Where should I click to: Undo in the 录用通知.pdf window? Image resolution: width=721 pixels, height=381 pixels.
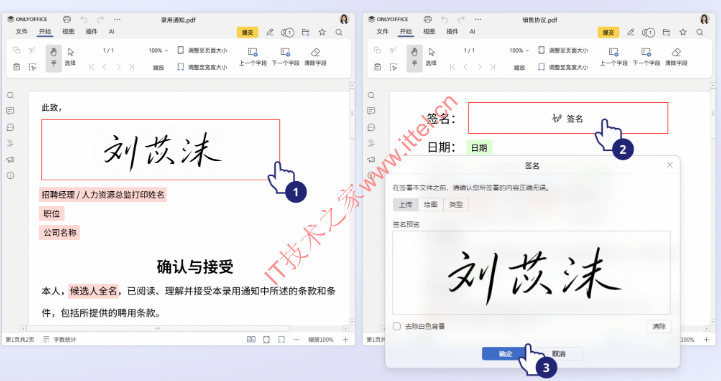pos(84,19)
